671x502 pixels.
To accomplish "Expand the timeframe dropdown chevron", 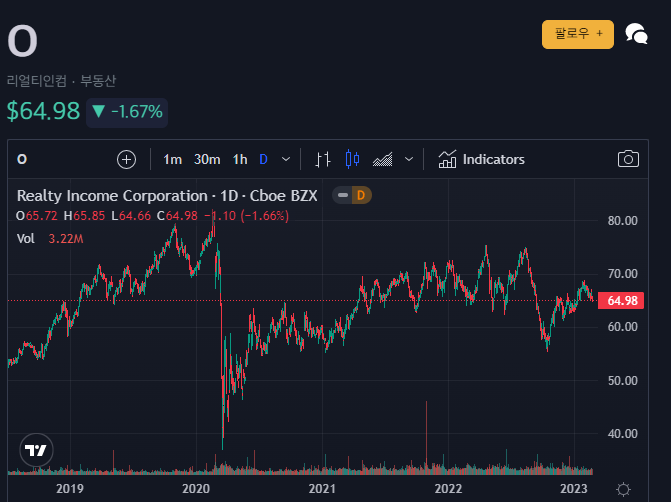I will pos(286,160).
